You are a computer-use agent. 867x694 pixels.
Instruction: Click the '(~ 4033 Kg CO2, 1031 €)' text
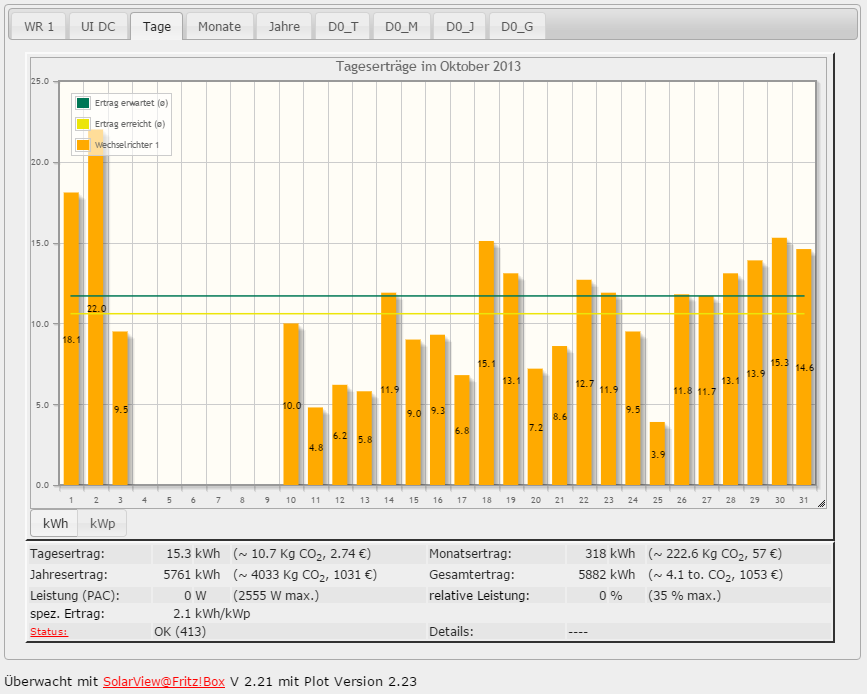pyautogui.click(x=305, y=575)
